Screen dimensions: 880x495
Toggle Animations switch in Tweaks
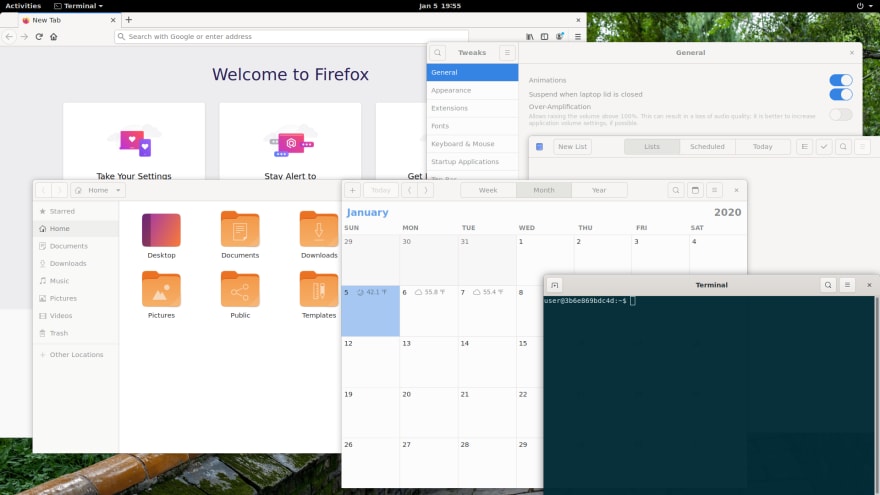tap(841, 80)
